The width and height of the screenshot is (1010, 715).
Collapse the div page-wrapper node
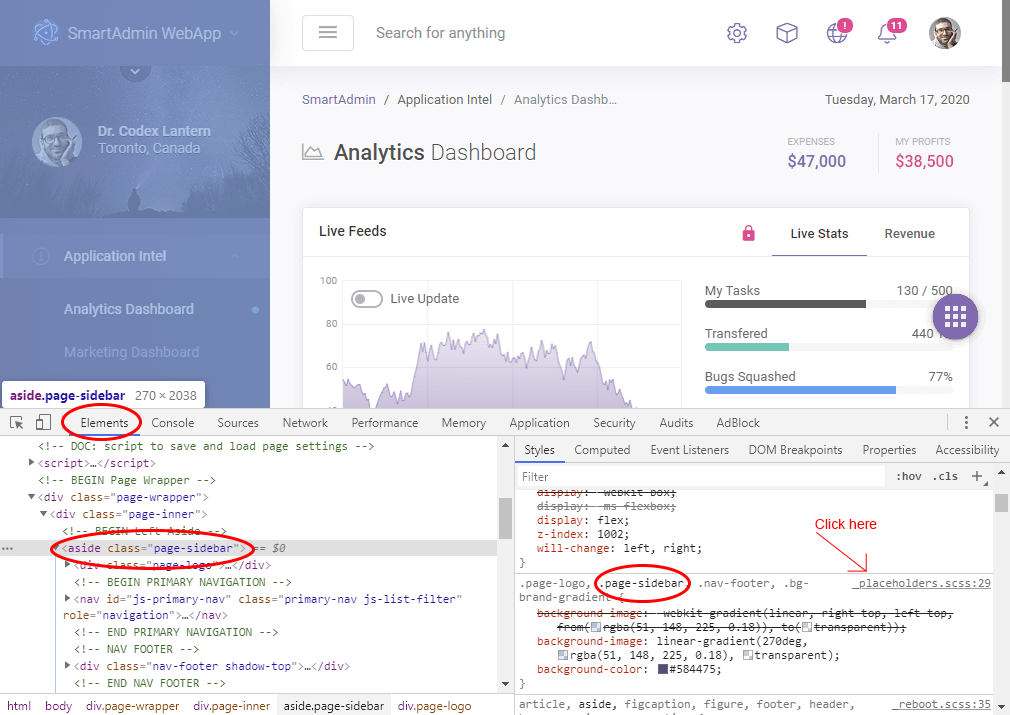pos(33,497)
